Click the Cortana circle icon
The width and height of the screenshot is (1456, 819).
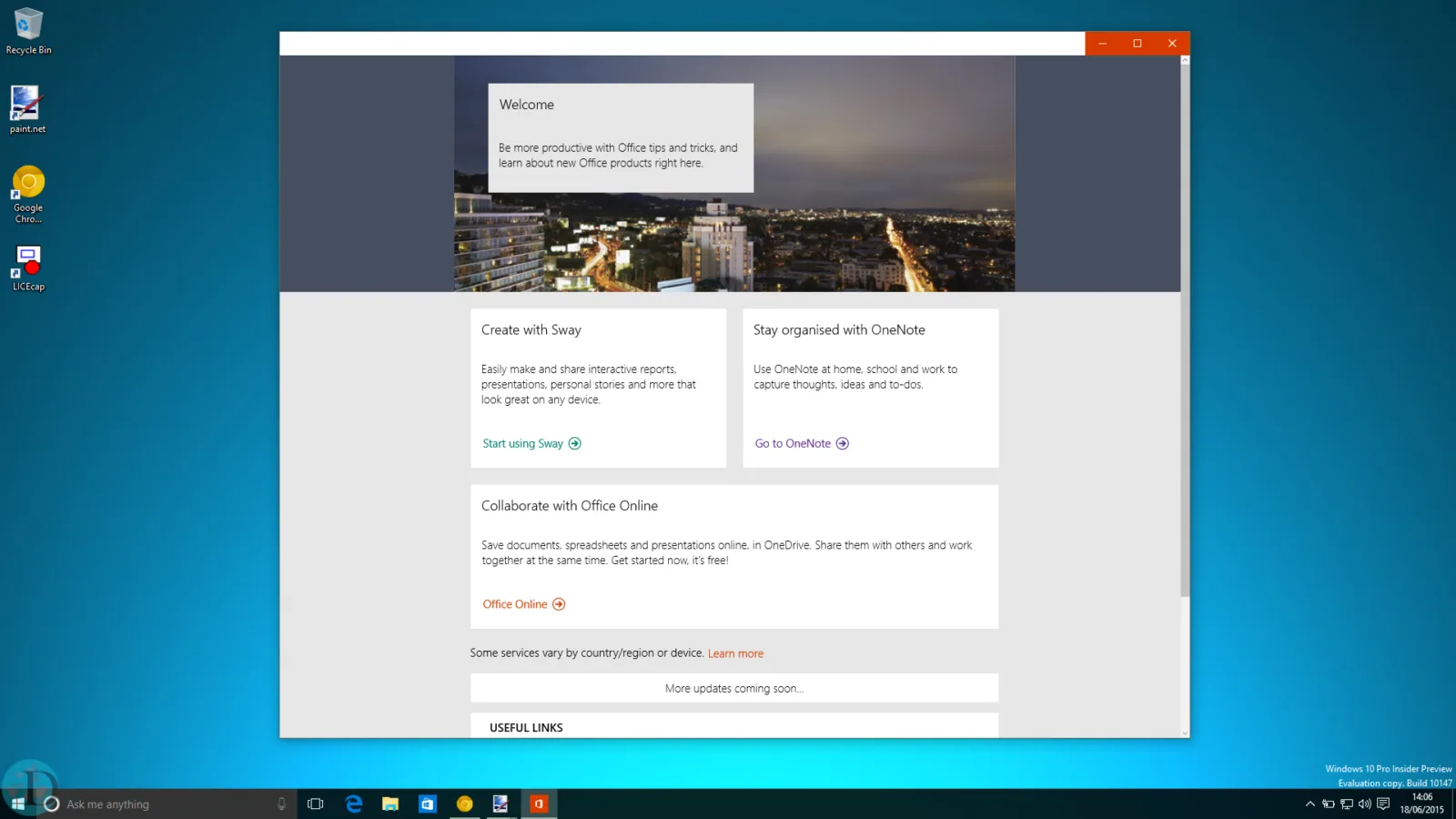pos(52,804)
